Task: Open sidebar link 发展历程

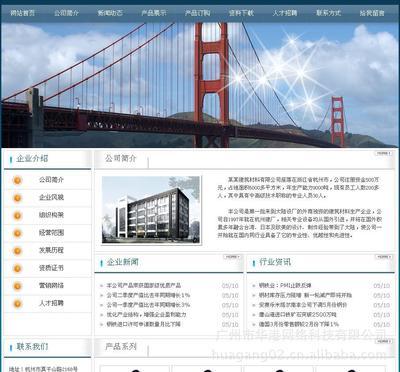Action: [x=51, y=250]
